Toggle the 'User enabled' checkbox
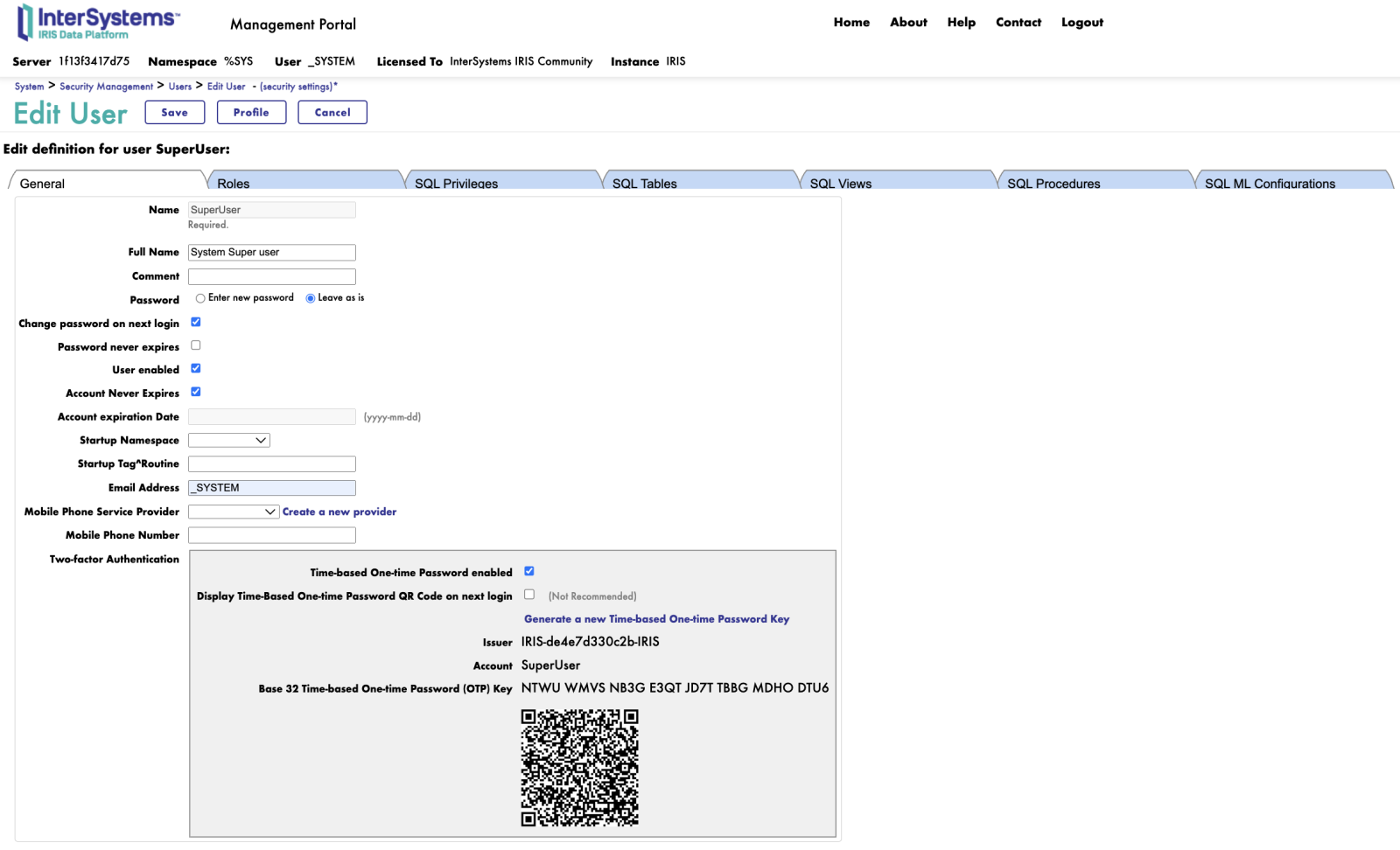1400x850 pixels. (196, 368)
